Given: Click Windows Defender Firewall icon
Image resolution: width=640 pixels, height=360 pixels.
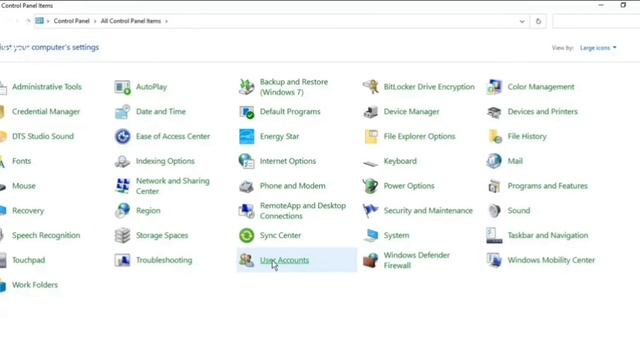Looking at the screenshot, I should point(371,260).
